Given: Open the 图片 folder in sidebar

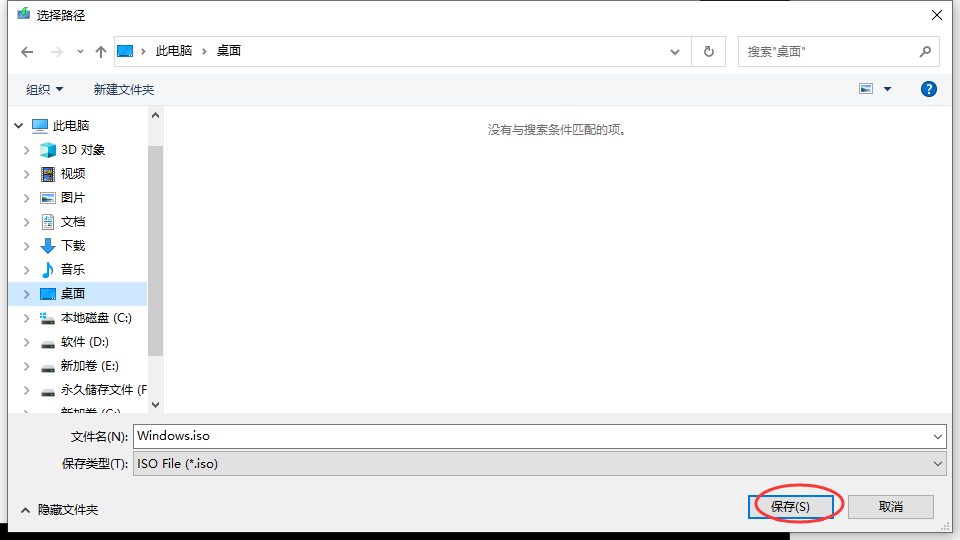Looking at the screenshot, I should click(x=72, y=198).
